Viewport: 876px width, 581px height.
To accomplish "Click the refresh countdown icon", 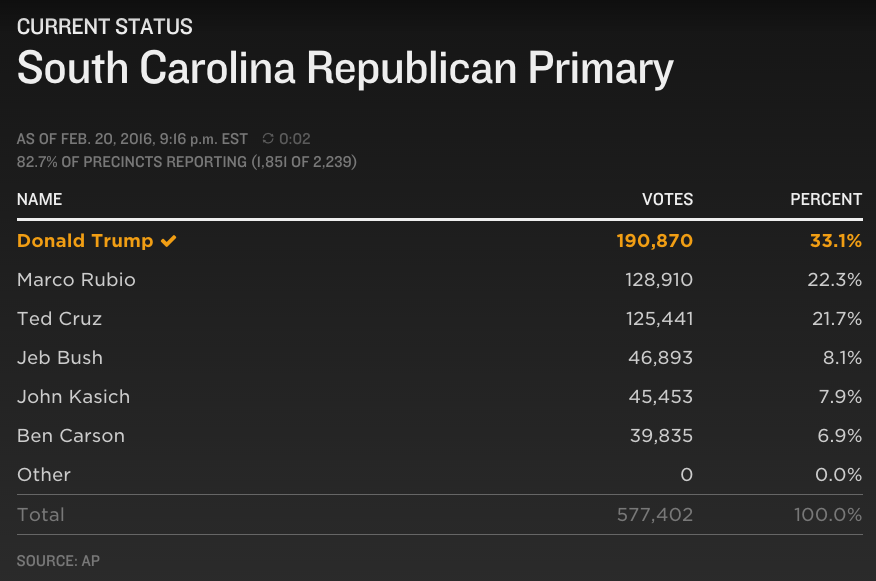I will pos(268,139).
